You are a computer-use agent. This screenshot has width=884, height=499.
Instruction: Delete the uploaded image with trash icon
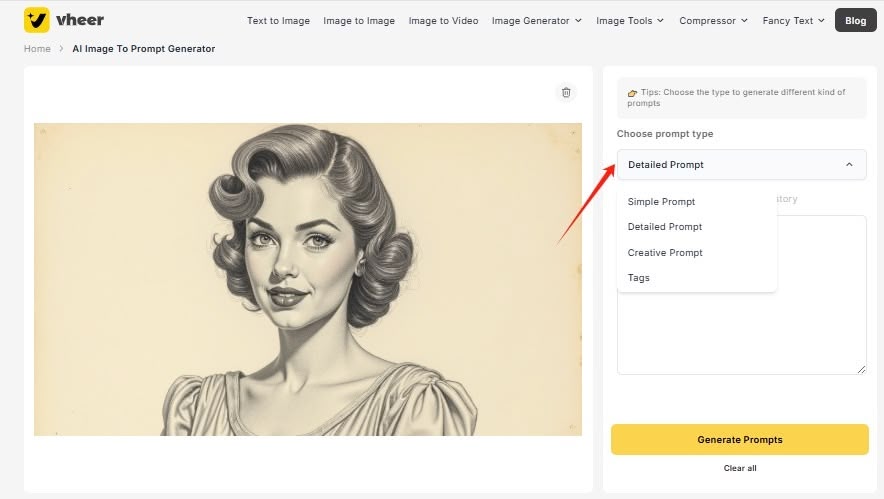point(566,92)
